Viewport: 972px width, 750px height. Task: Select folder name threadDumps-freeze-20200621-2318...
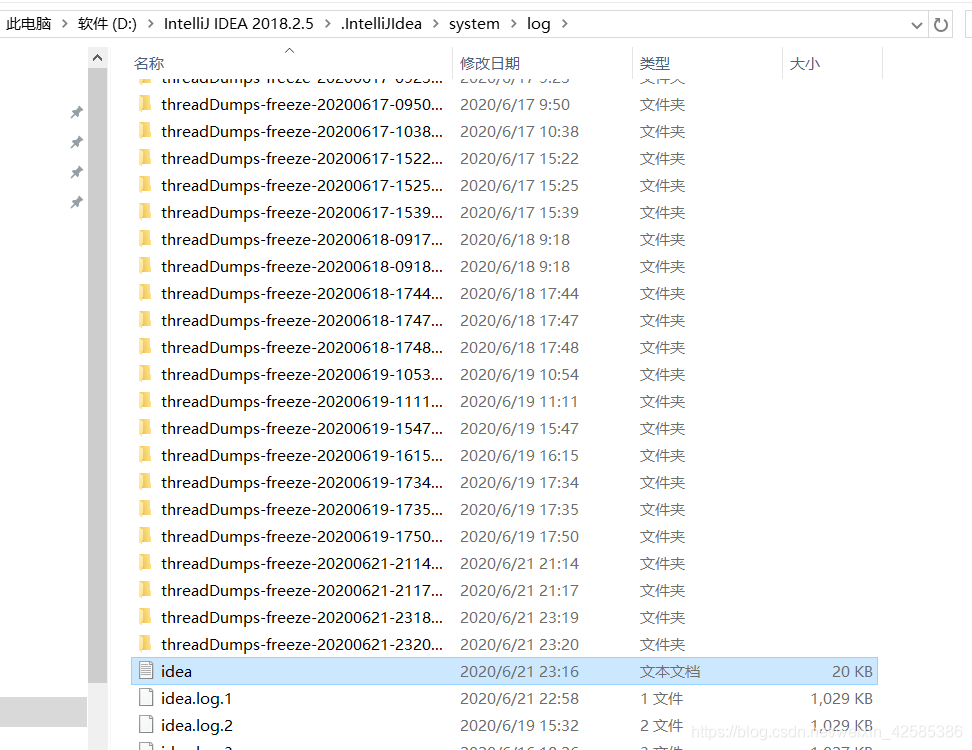[302, 617]
